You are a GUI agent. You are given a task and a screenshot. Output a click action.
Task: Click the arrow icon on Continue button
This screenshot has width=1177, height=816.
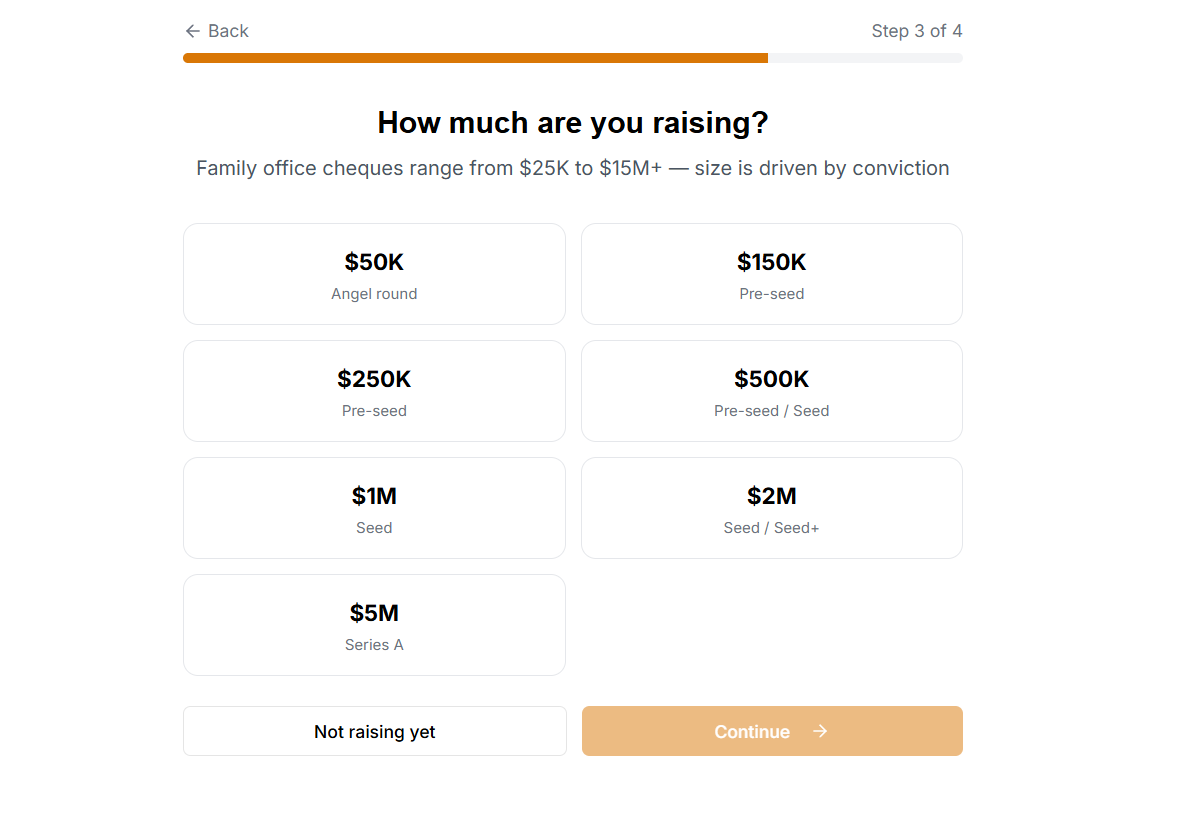point(820,731)
